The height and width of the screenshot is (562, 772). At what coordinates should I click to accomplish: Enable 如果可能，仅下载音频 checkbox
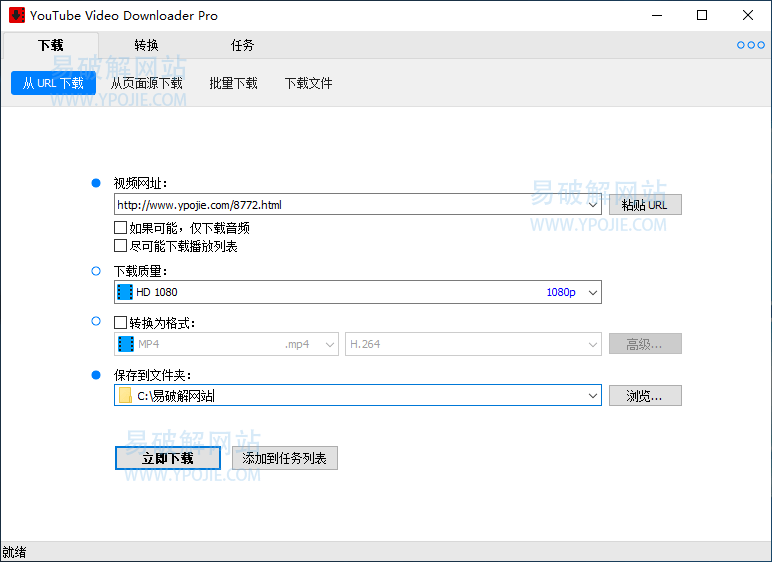point(121,228)
